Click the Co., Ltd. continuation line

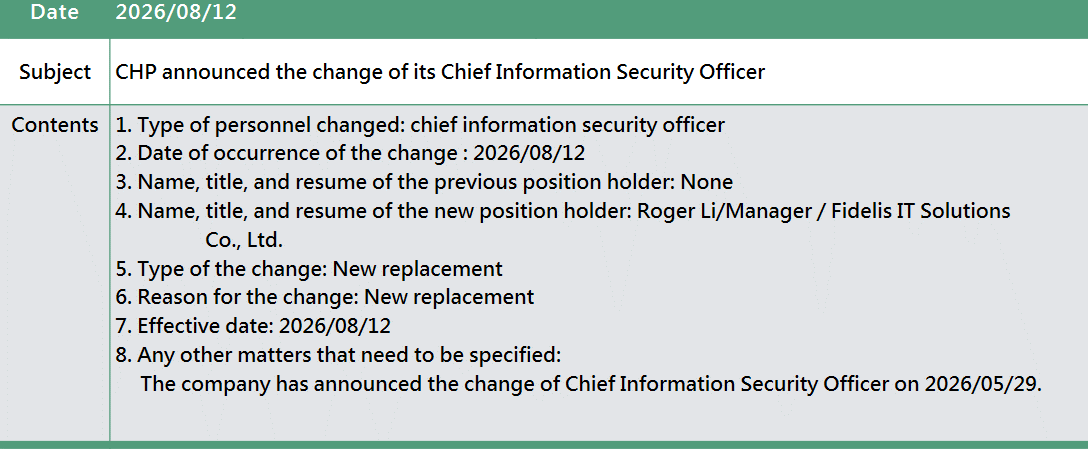click(x=244, y=240)
